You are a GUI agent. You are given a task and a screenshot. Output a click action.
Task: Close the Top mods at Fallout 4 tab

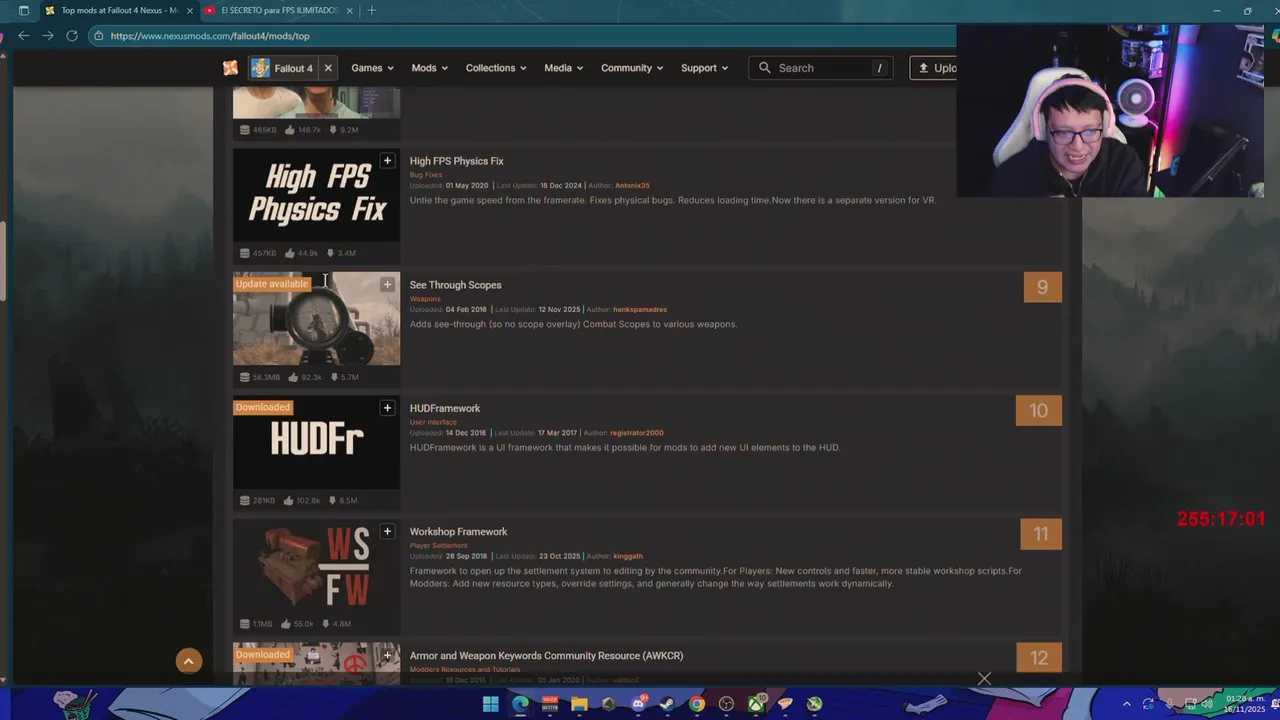188,11
